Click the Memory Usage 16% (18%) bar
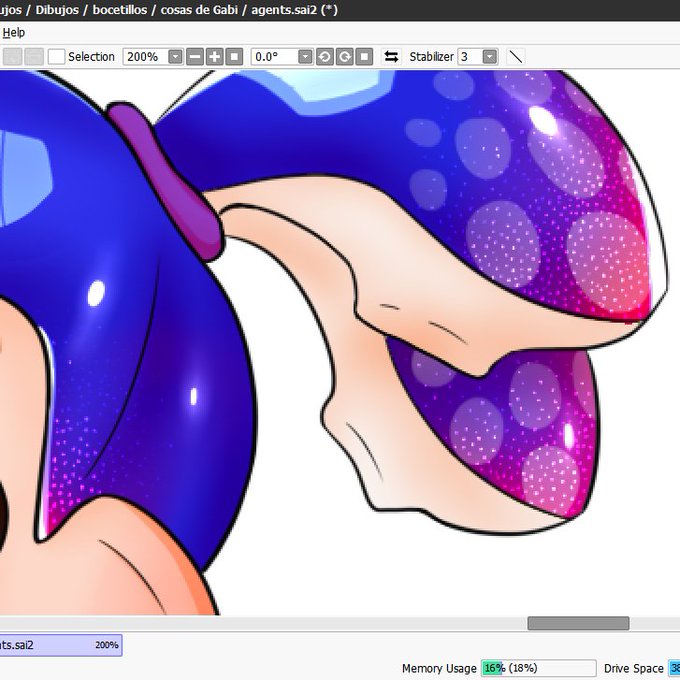The width and height of the screenshot is (680, 680). point(539,668)
